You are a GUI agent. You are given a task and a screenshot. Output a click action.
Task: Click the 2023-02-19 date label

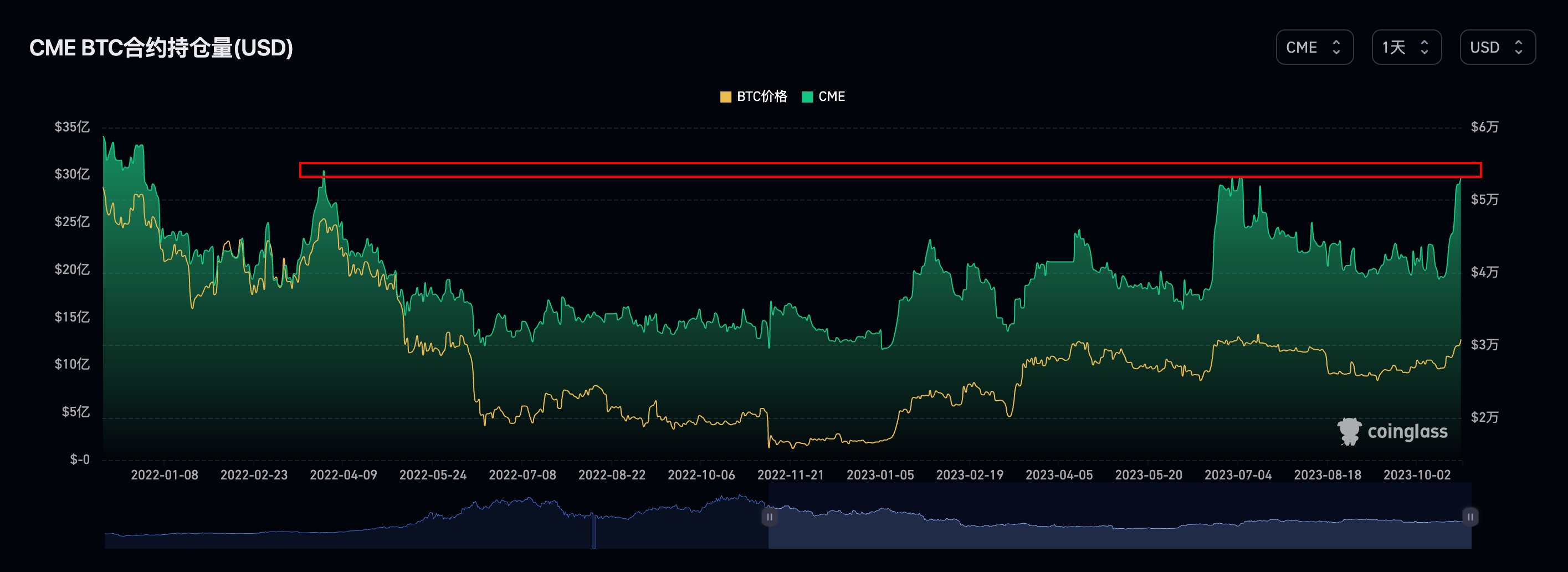(970, 475)
